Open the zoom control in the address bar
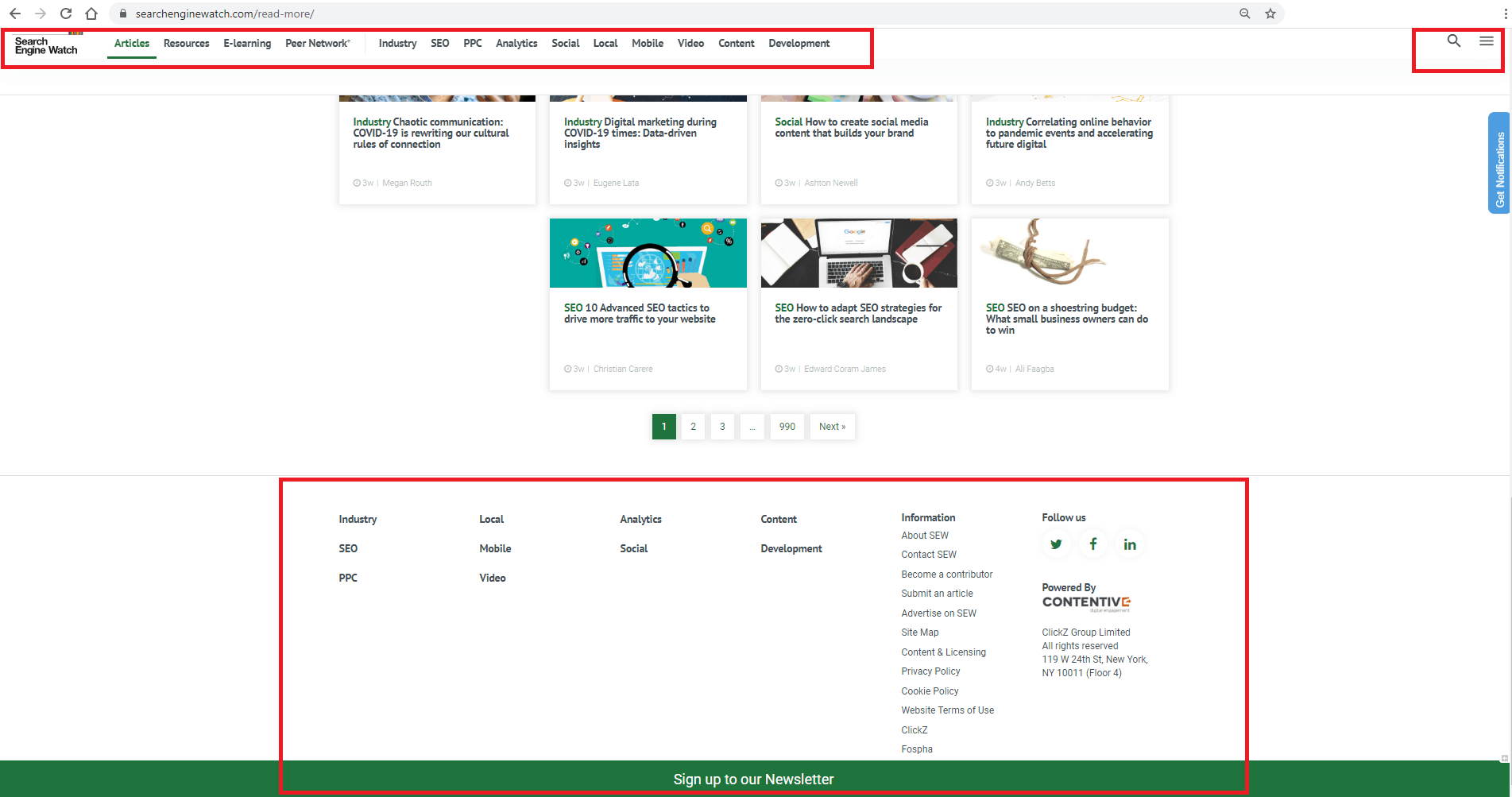1512x797 pixels. (x=1244, y=14)
